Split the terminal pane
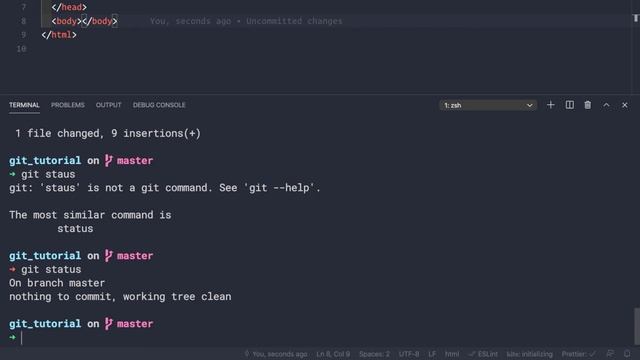 [569, 105]
